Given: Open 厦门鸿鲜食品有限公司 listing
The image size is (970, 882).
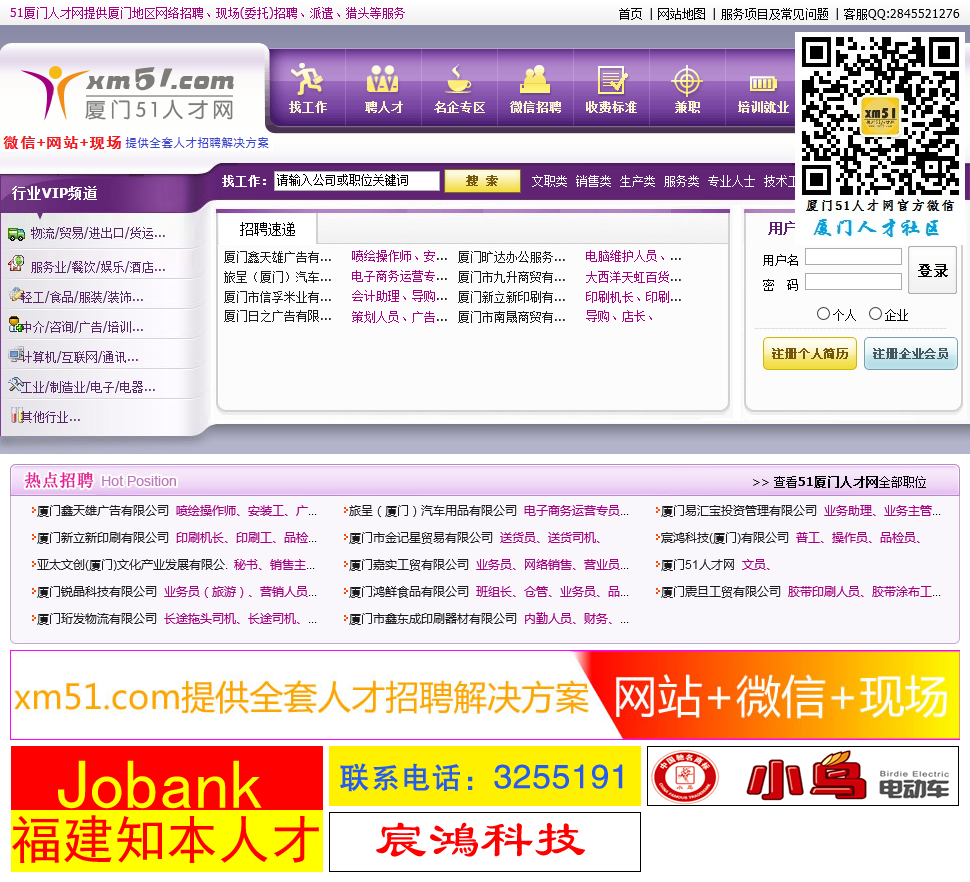Looking at the screenshot, I should coord(408,592).
